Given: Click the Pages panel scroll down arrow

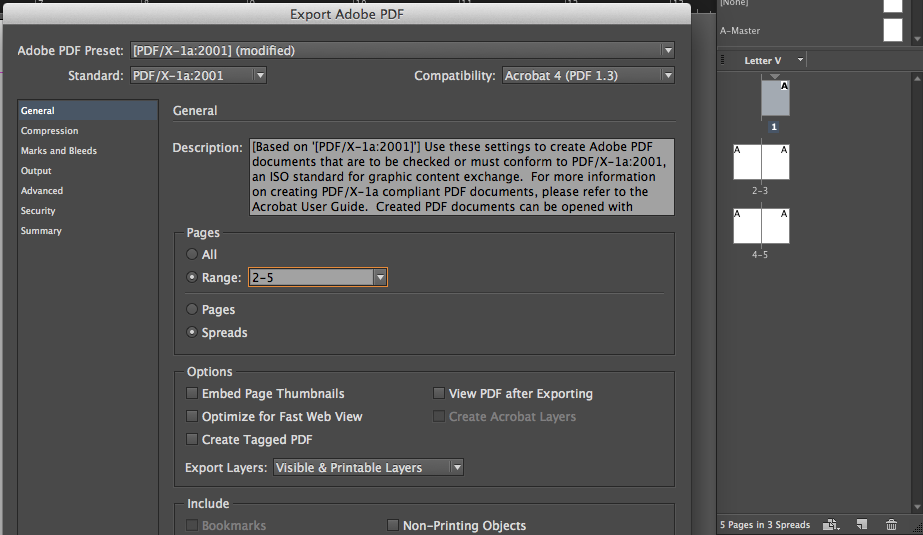Looking at the screenshot, I should (x=917, y=507).
